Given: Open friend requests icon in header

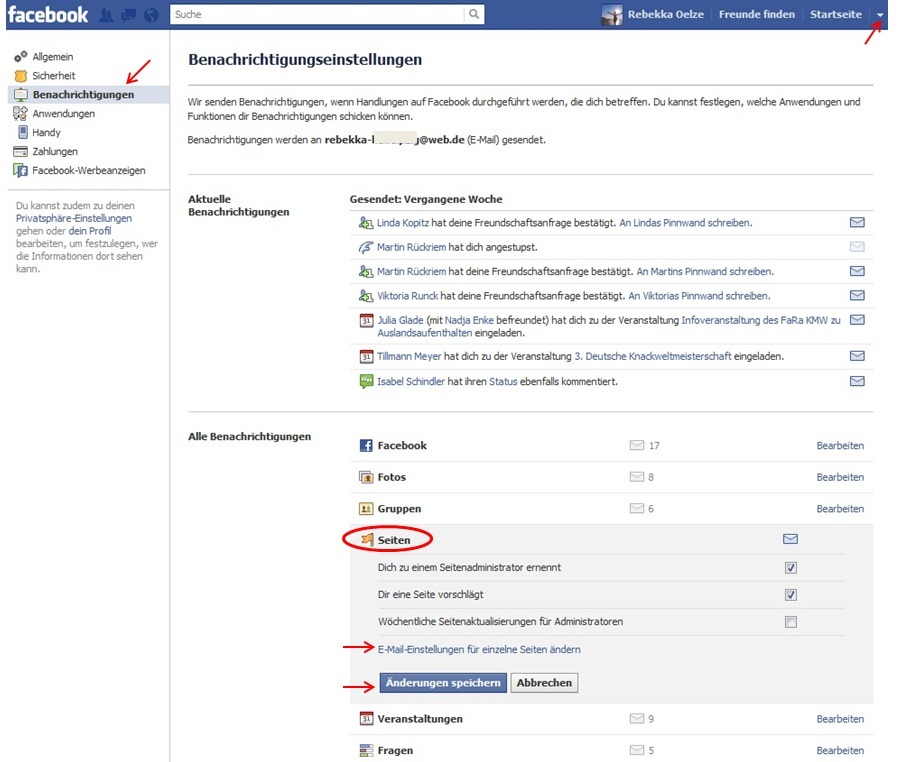Looking at the screenshot, I should tap(106, 15).
